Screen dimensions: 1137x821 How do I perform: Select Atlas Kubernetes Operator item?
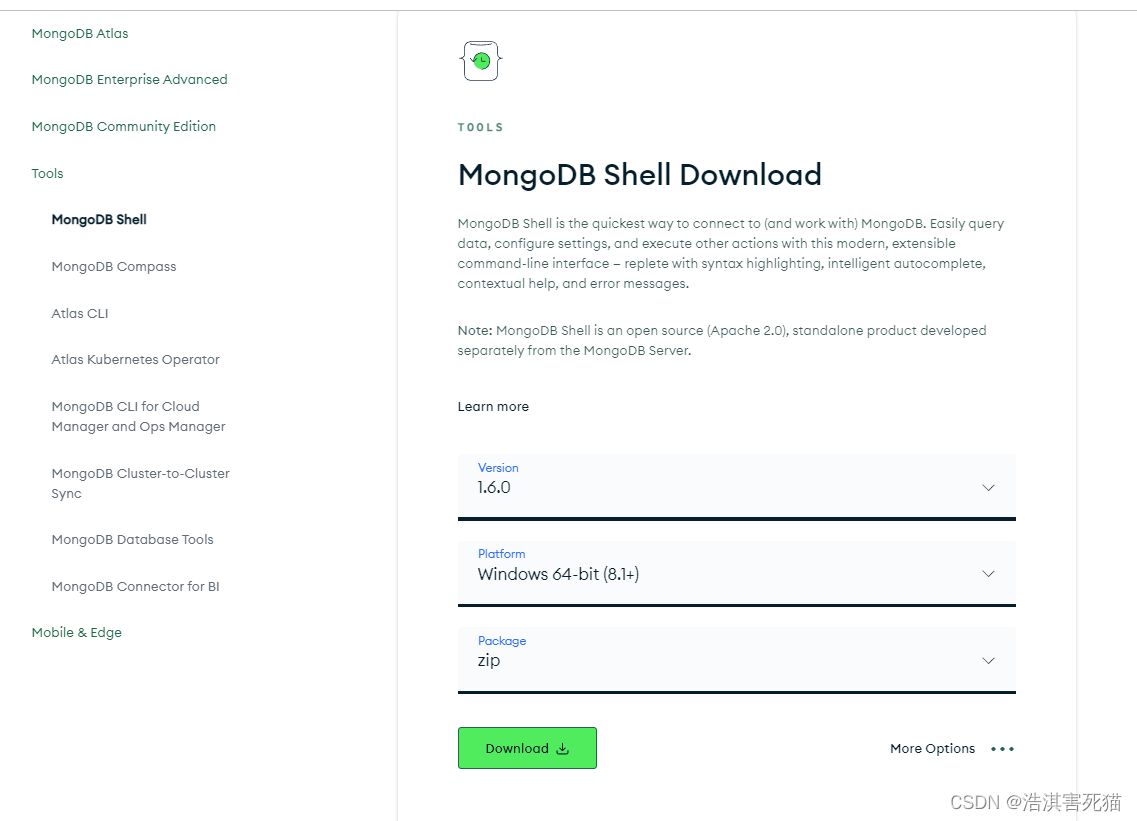(135, 360)
